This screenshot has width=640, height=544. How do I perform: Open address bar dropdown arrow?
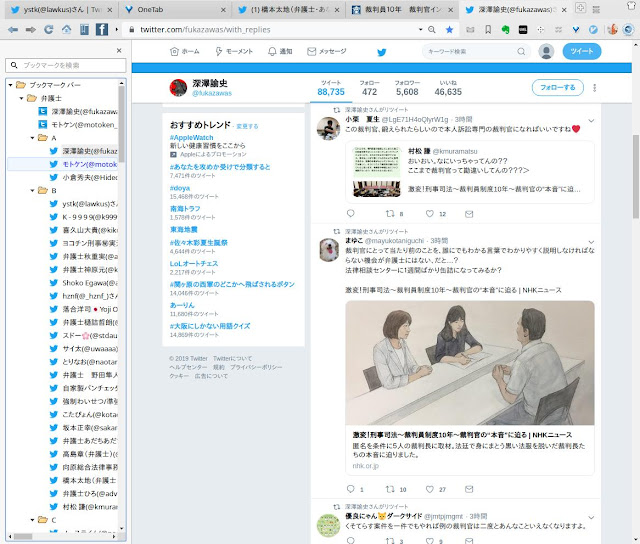pos(420,29)
